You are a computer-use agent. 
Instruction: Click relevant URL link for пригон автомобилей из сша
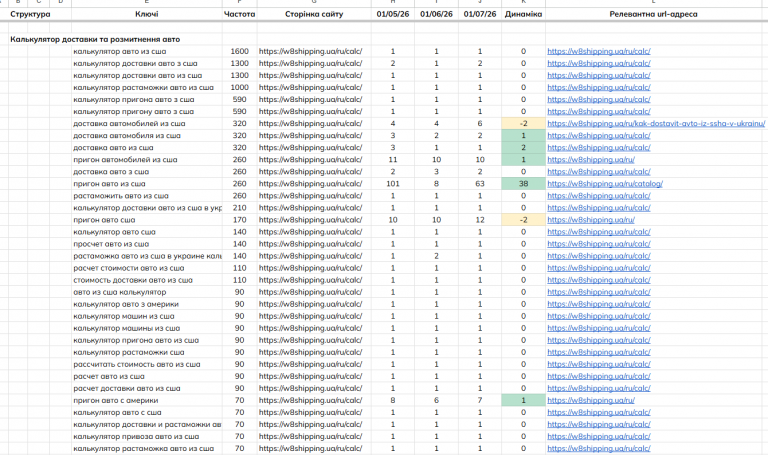pyautogui.click(x=591, y=160)
